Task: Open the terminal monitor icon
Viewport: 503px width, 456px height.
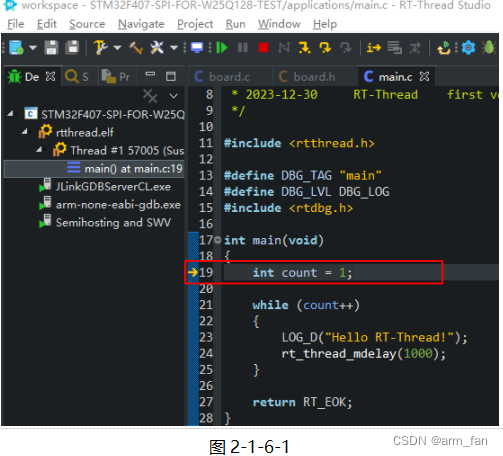Action: pos(197,48)
